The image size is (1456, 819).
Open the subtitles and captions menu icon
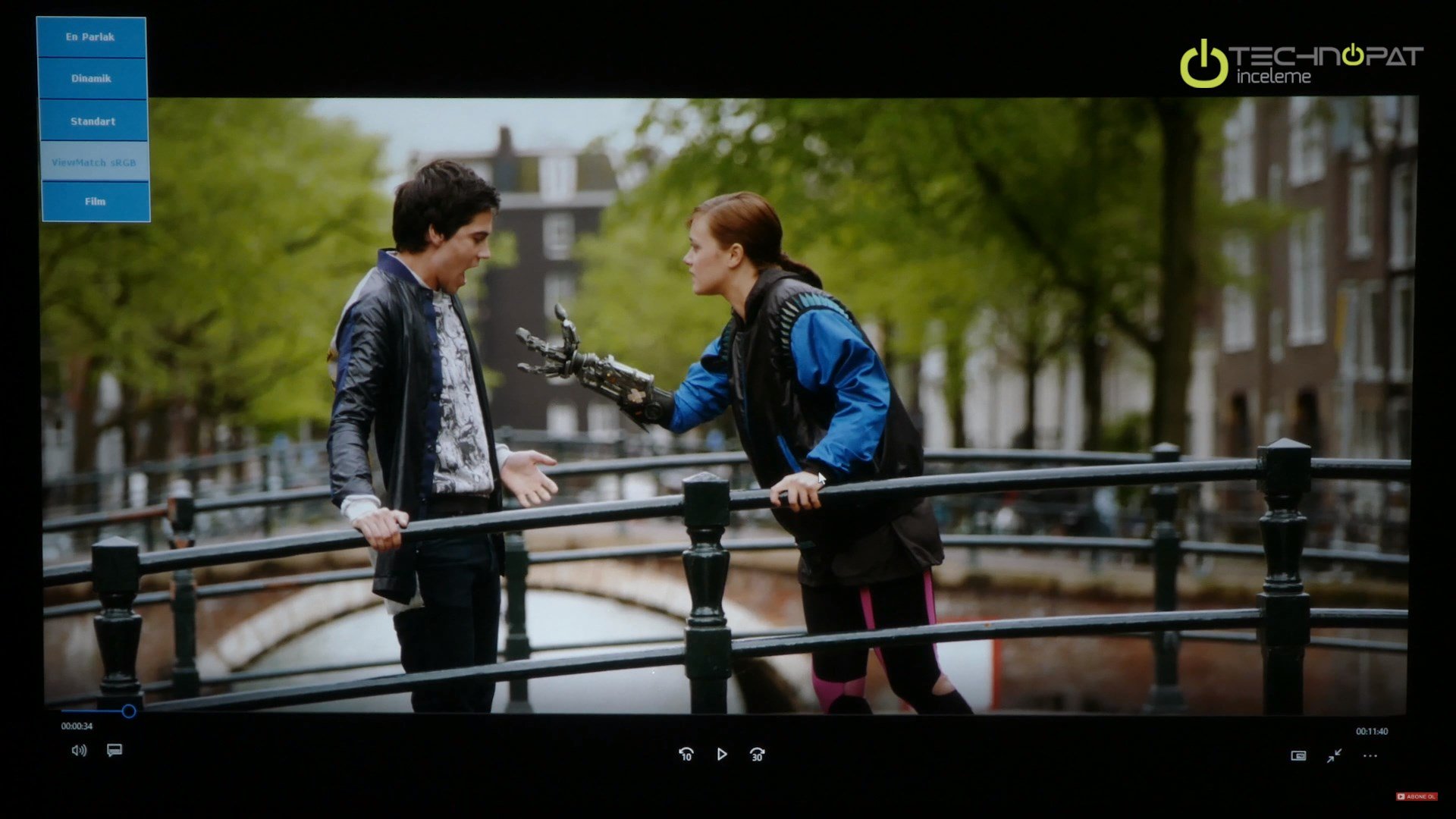click(115, 750)
